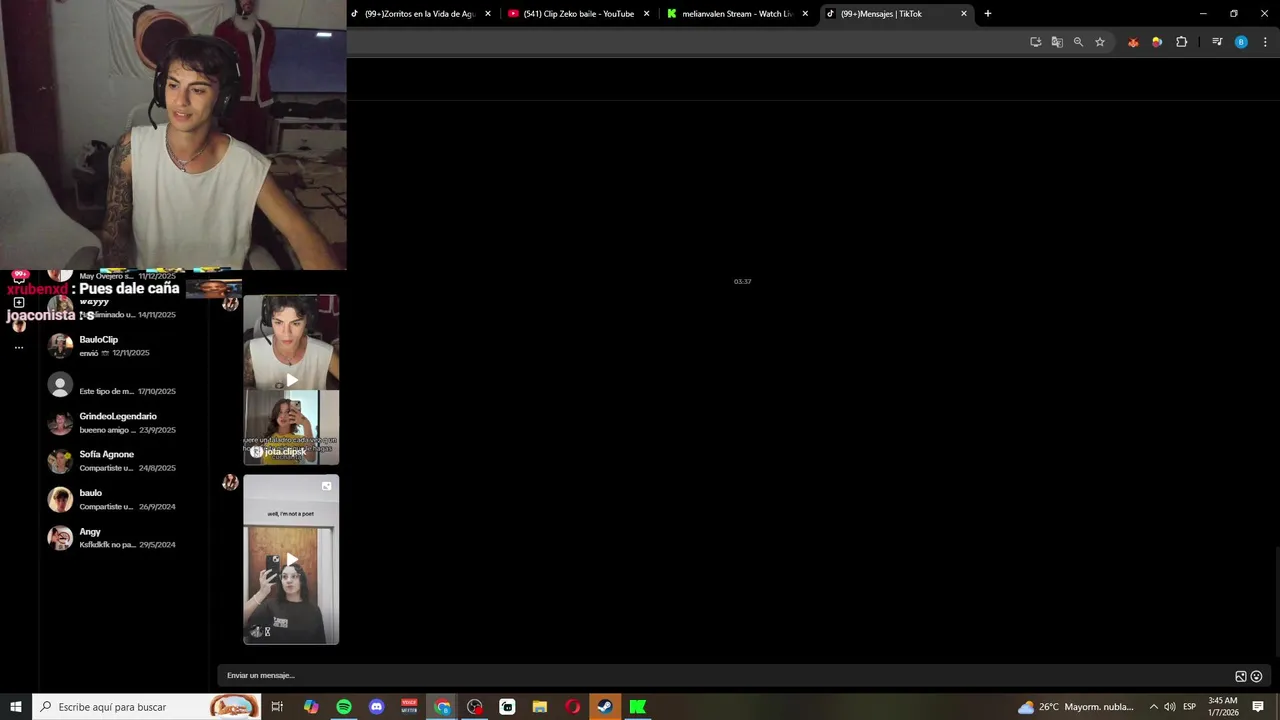Switch to the Clip Zeko baile YouTube tab
Screen dimensions: 1280x720
click(x=579, y=14)
